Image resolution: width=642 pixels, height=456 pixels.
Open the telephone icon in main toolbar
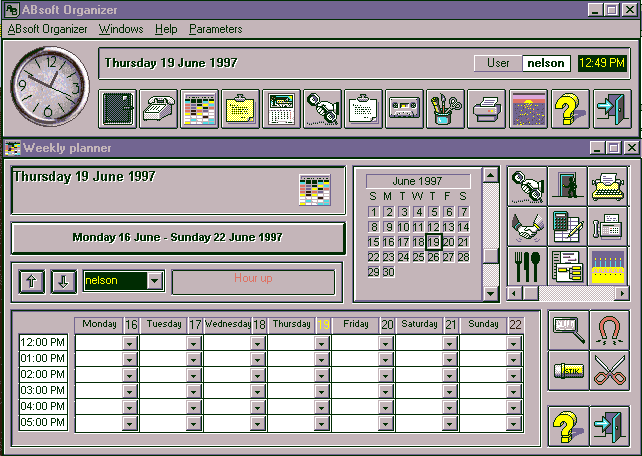158,108
